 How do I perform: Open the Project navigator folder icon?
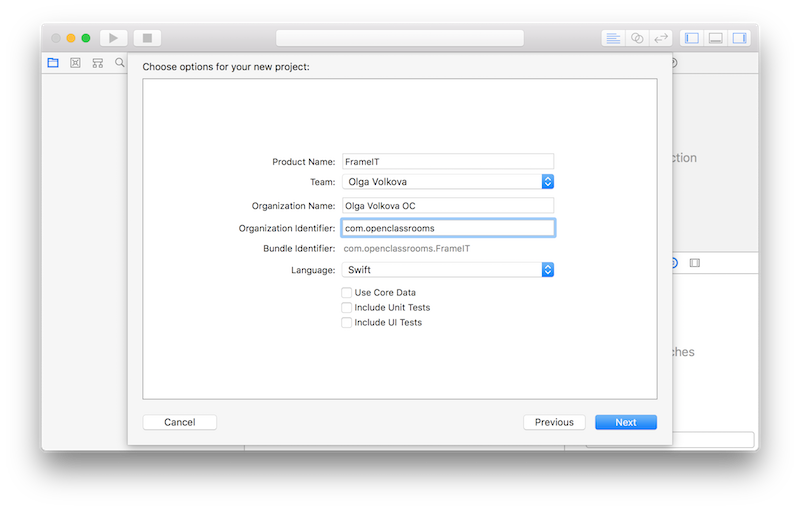tap(53, 63)
